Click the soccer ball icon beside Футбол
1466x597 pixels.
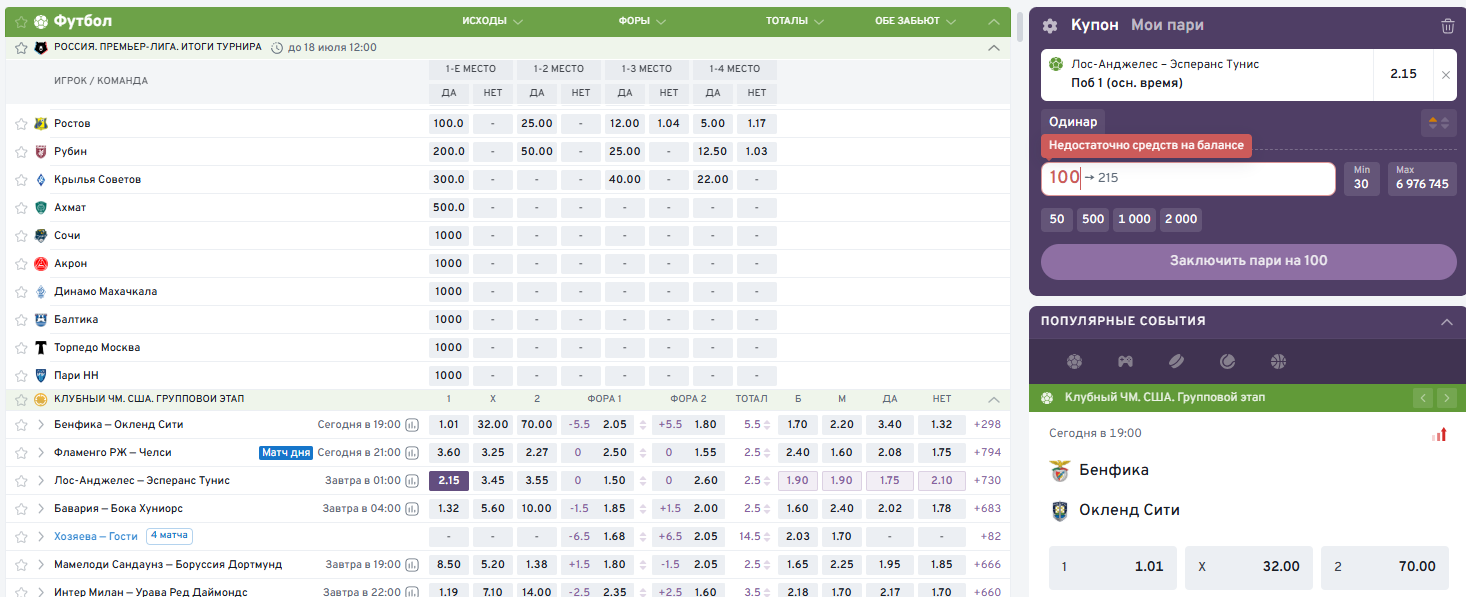(41, 21)
